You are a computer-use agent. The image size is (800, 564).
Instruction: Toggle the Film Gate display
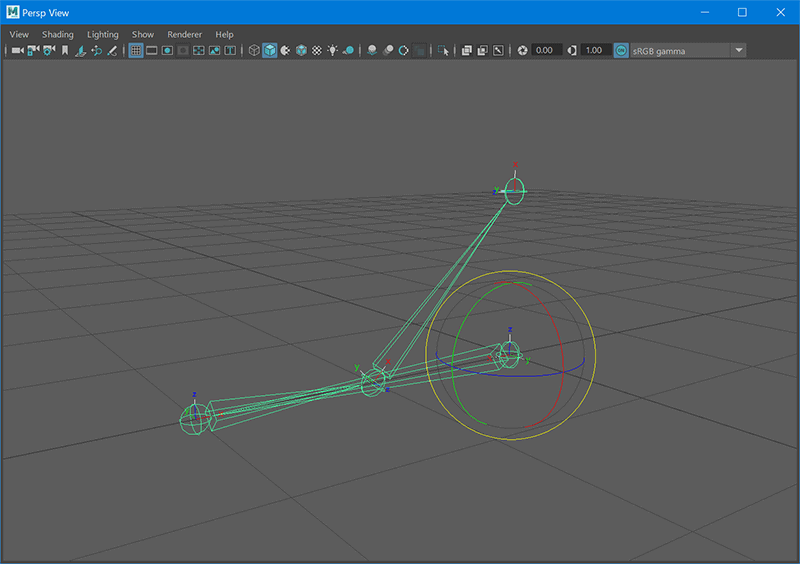pos(152,50)
